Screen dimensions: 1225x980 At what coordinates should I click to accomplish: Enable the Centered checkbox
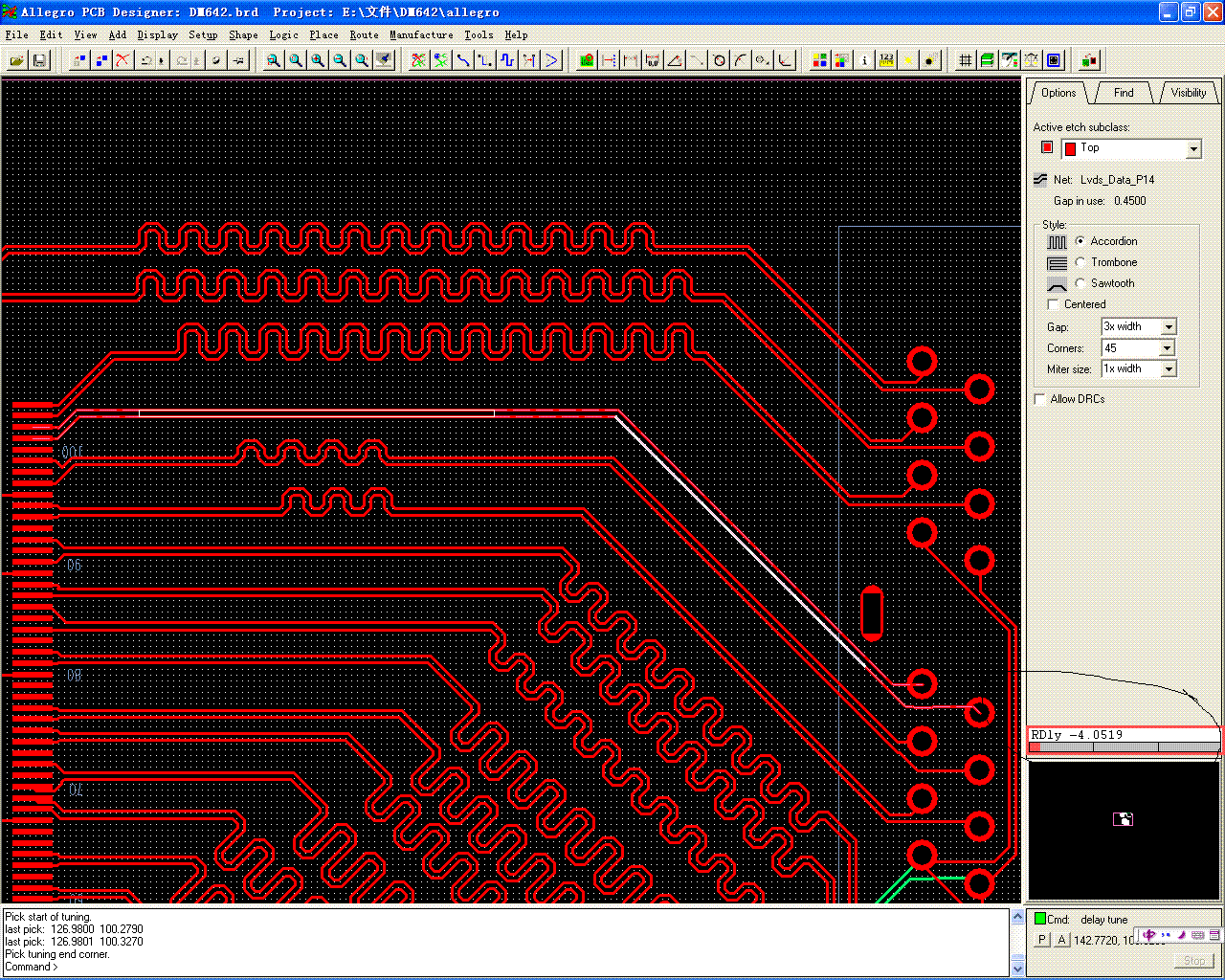point(1054,304)
